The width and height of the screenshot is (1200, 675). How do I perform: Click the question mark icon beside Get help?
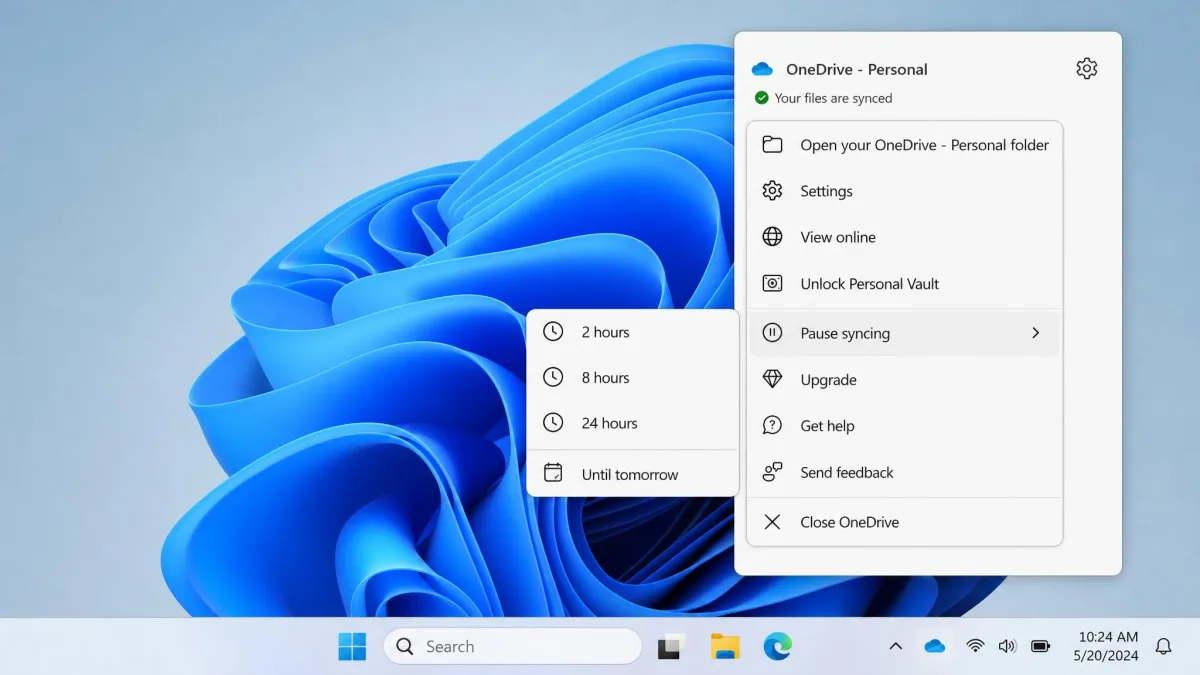(772, 426)
